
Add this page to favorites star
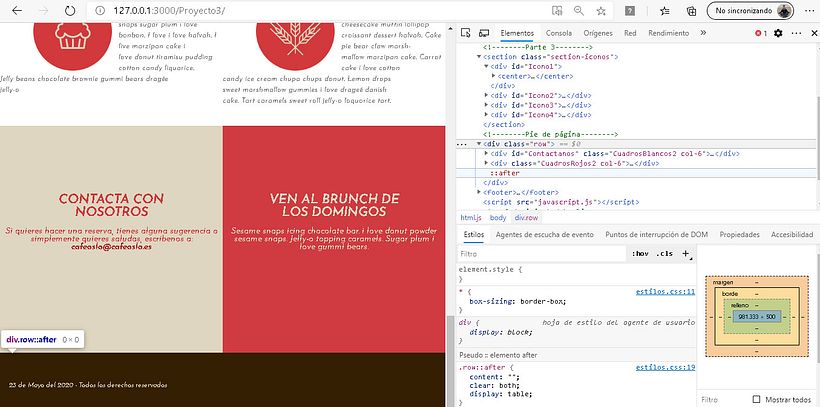(601, 10)
